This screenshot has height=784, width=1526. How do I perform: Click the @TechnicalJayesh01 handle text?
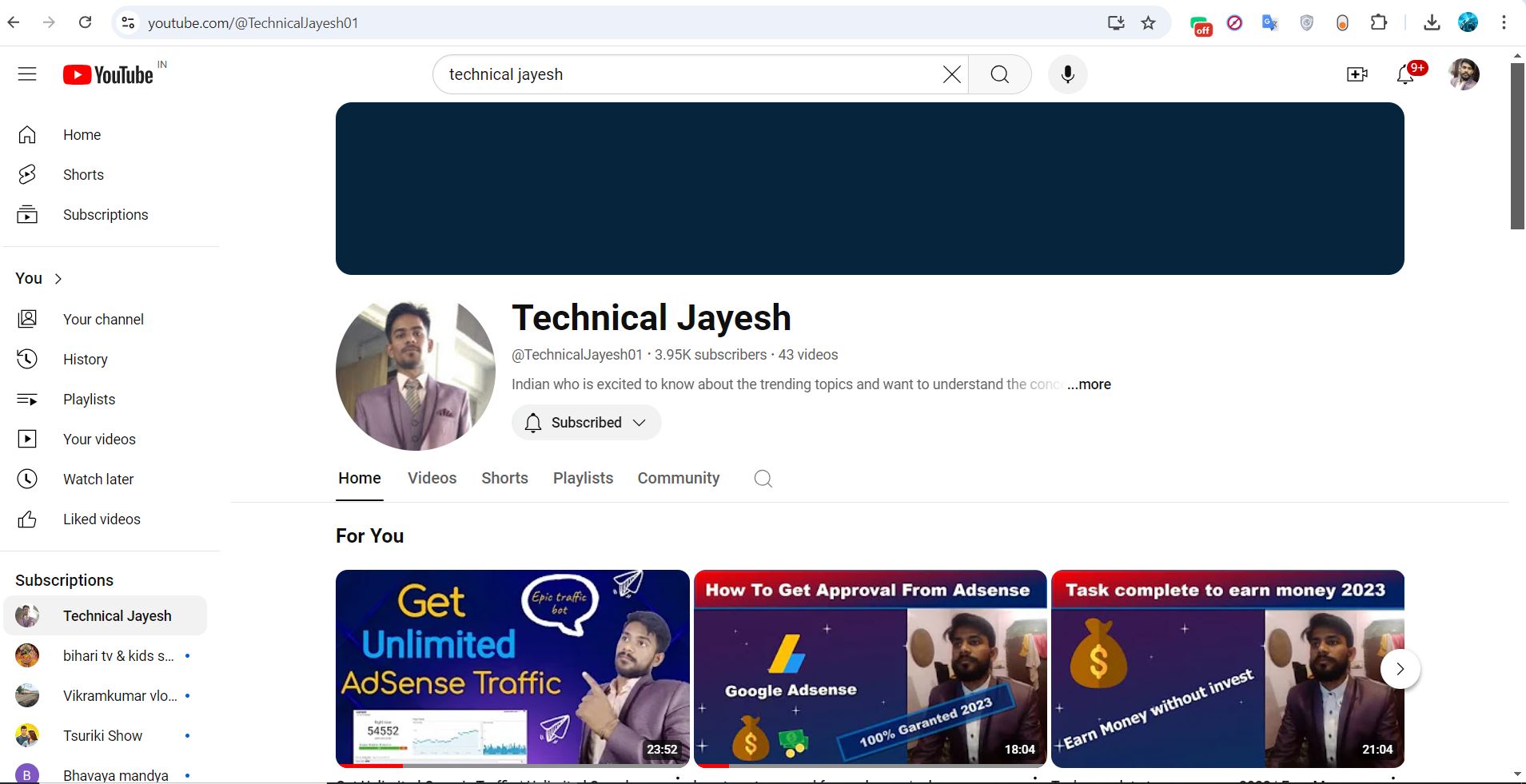pyautogui.click(x=577, y=355)
